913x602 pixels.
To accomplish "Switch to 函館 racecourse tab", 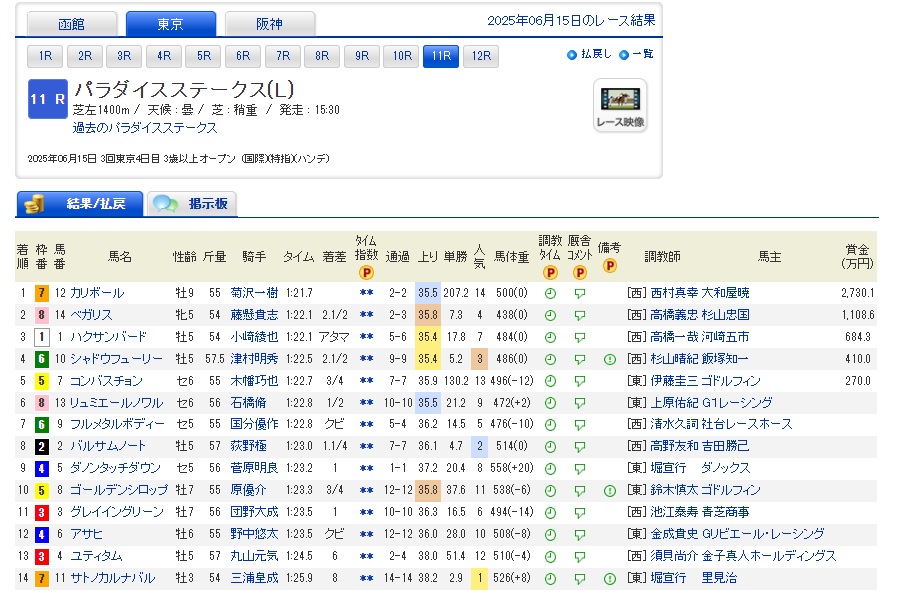I will click(71, 23).
